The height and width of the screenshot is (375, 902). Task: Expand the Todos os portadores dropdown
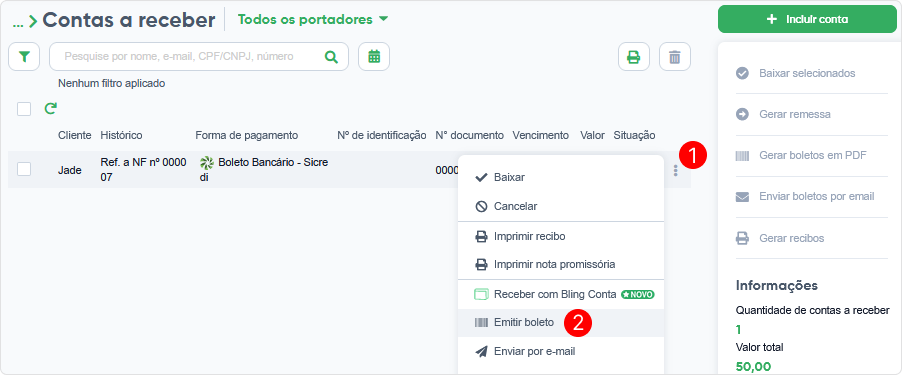click(x=314, y=20)
